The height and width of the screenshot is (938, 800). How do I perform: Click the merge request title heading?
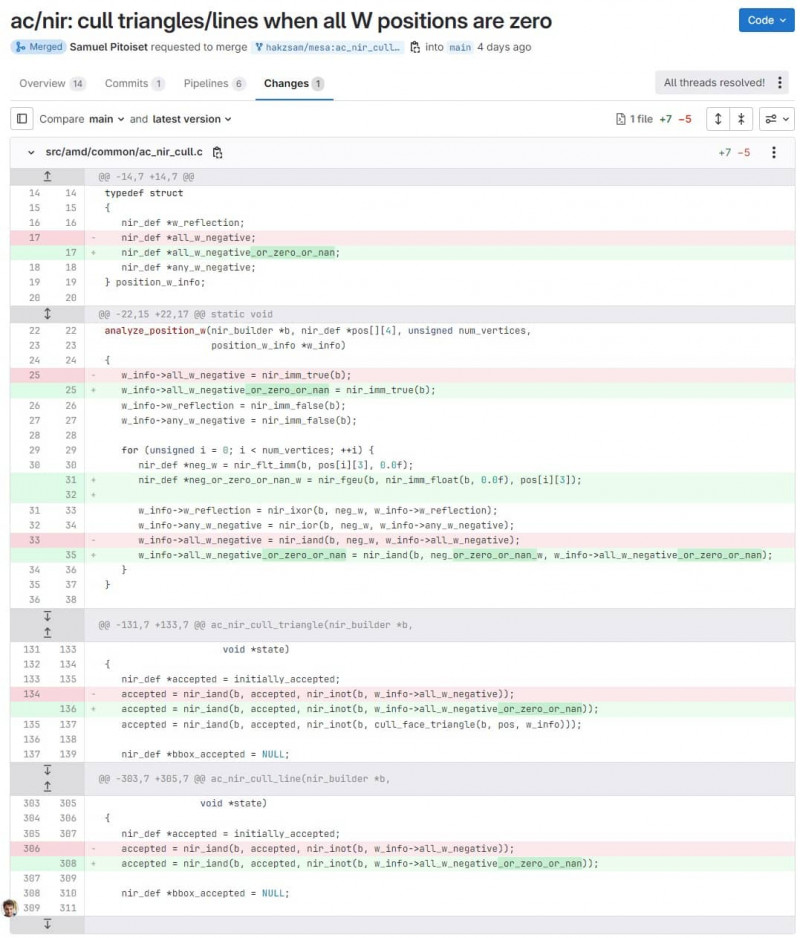coord(281,20)
